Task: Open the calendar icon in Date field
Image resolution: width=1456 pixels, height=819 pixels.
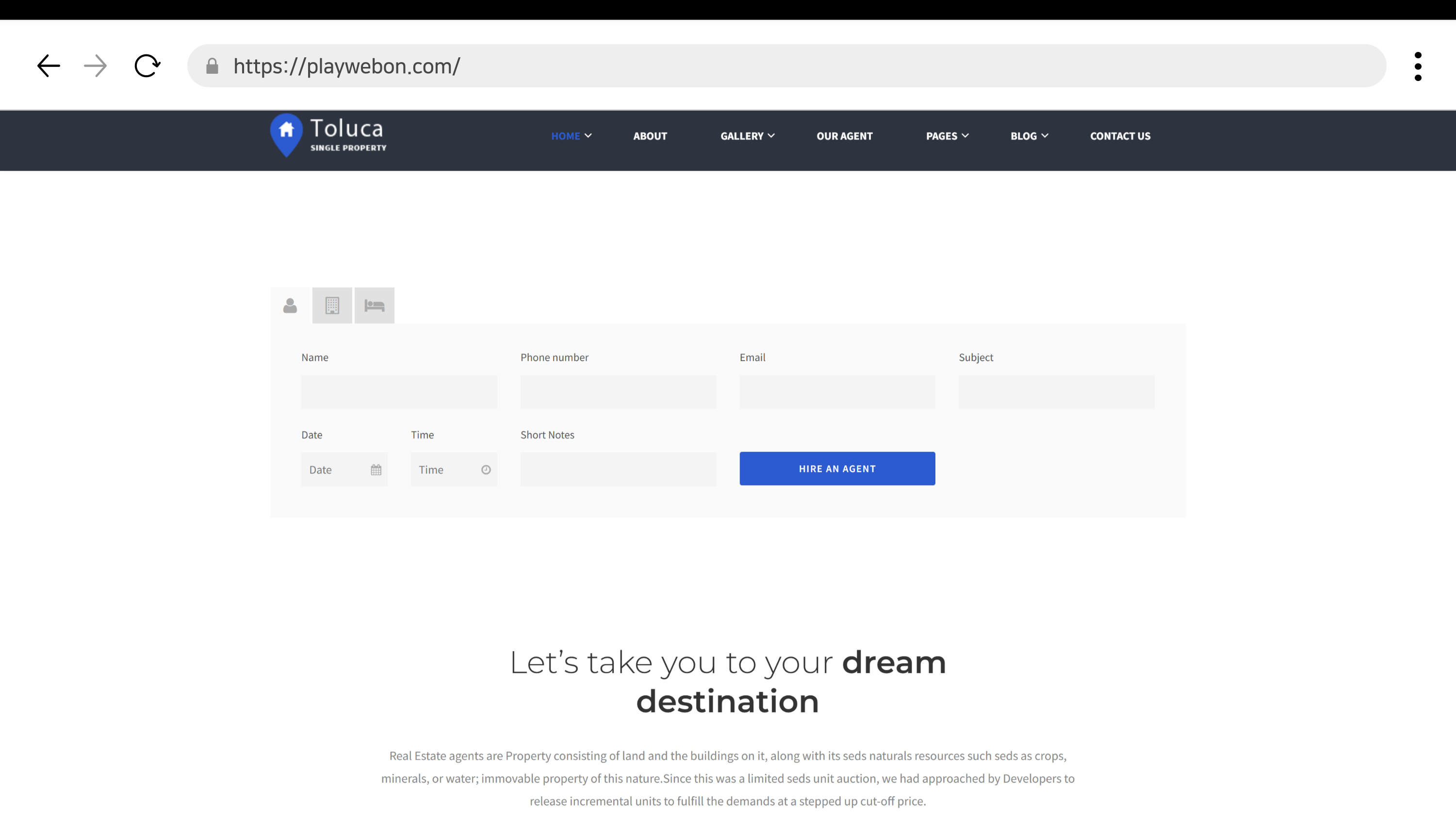Action: (376, 470)
